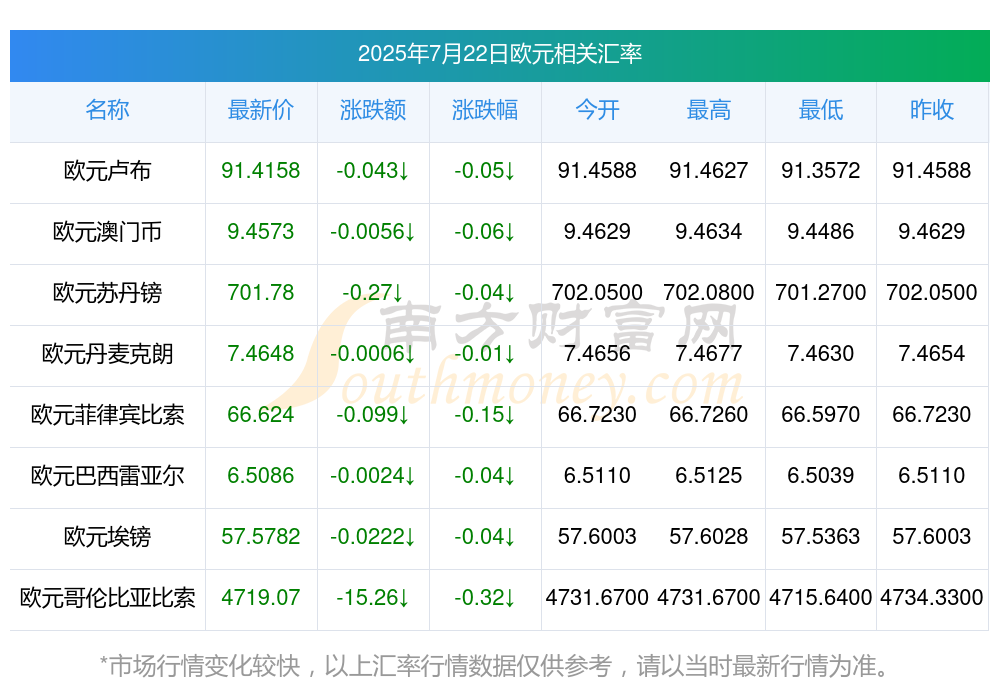Select the 欧元丹麦克朗 row name
Viewport: 1000px width, 698px height.
[107, 353]
